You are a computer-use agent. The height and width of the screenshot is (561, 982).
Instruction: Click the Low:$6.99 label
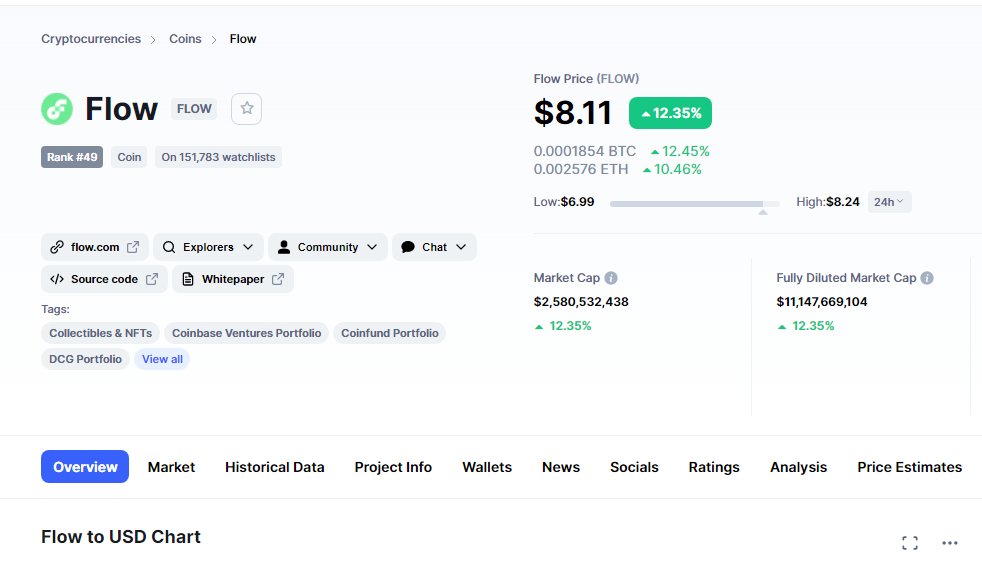tap(564, 202)
